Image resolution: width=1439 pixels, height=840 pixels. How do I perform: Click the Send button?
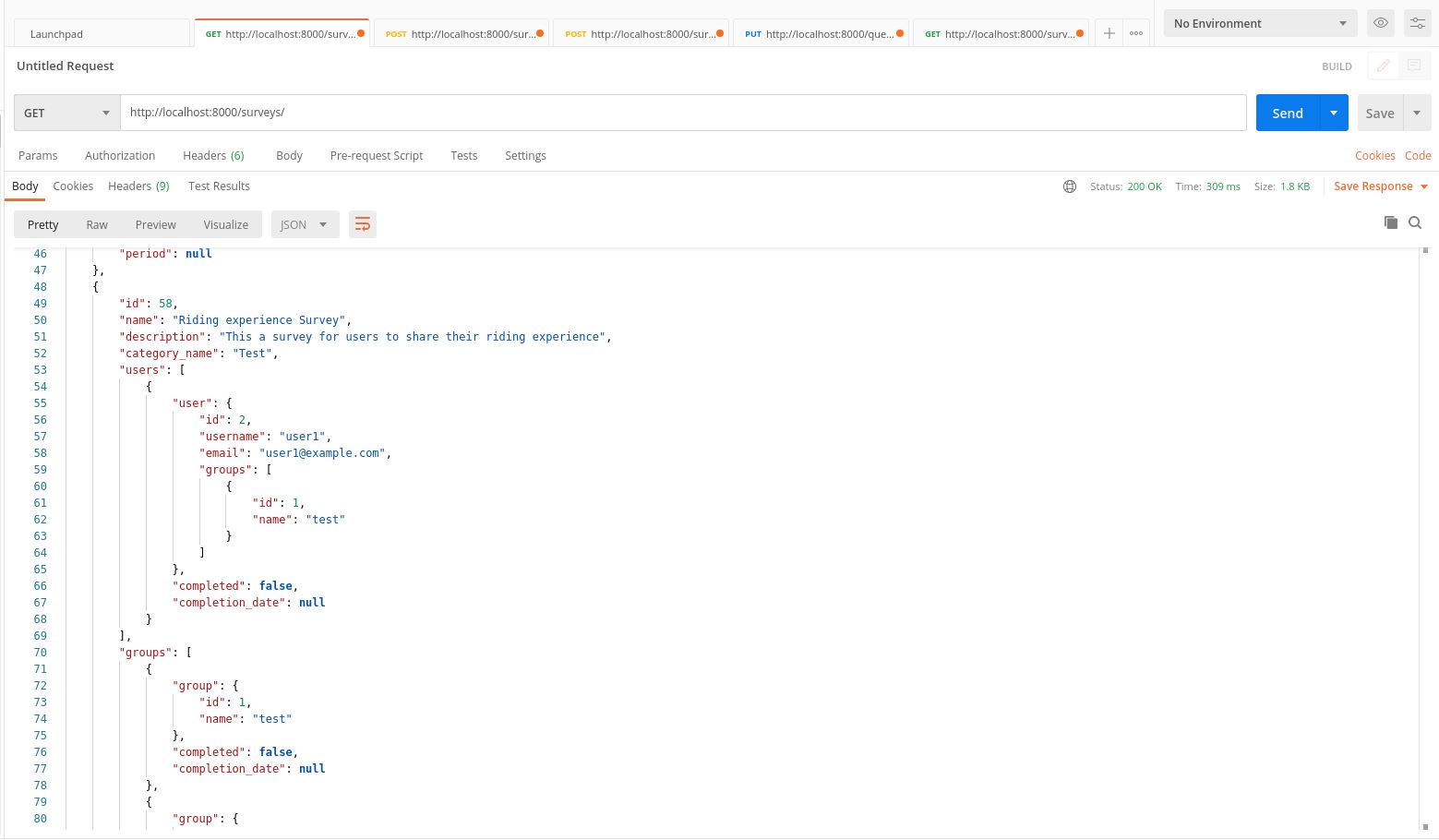[1288, 112]
